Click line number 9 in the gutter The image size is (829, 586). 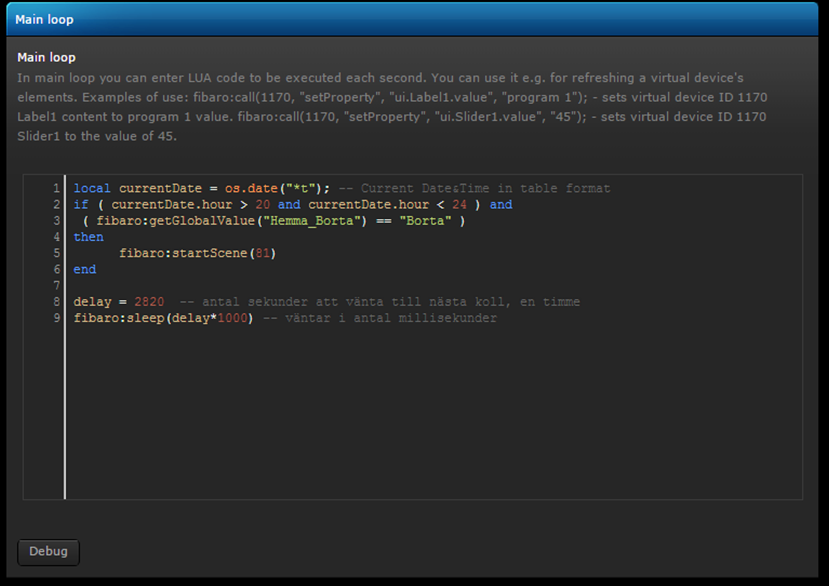click(57, 318)
